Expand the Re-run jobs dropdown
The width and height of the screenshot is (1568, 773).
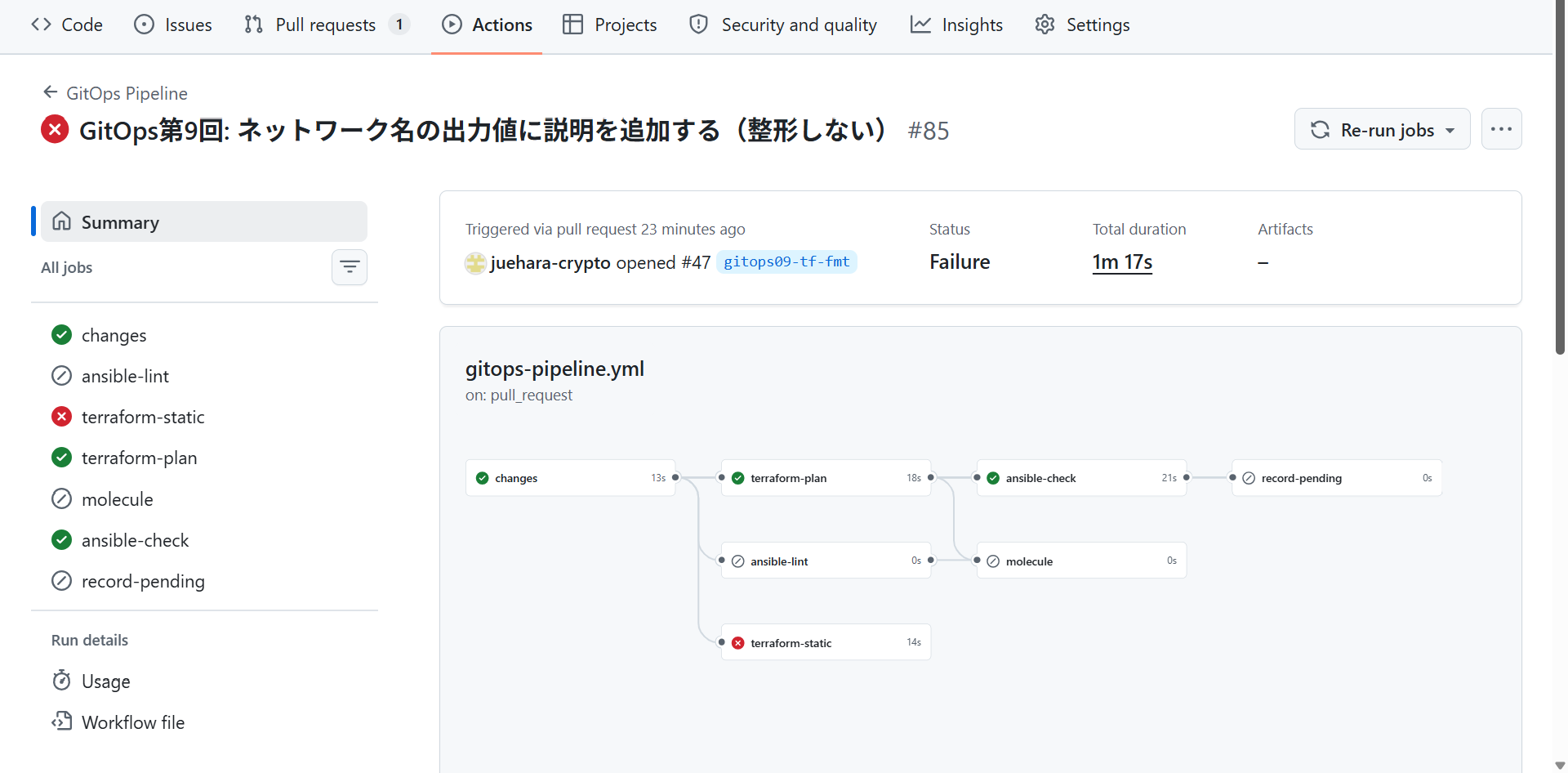click(1382, 129)
